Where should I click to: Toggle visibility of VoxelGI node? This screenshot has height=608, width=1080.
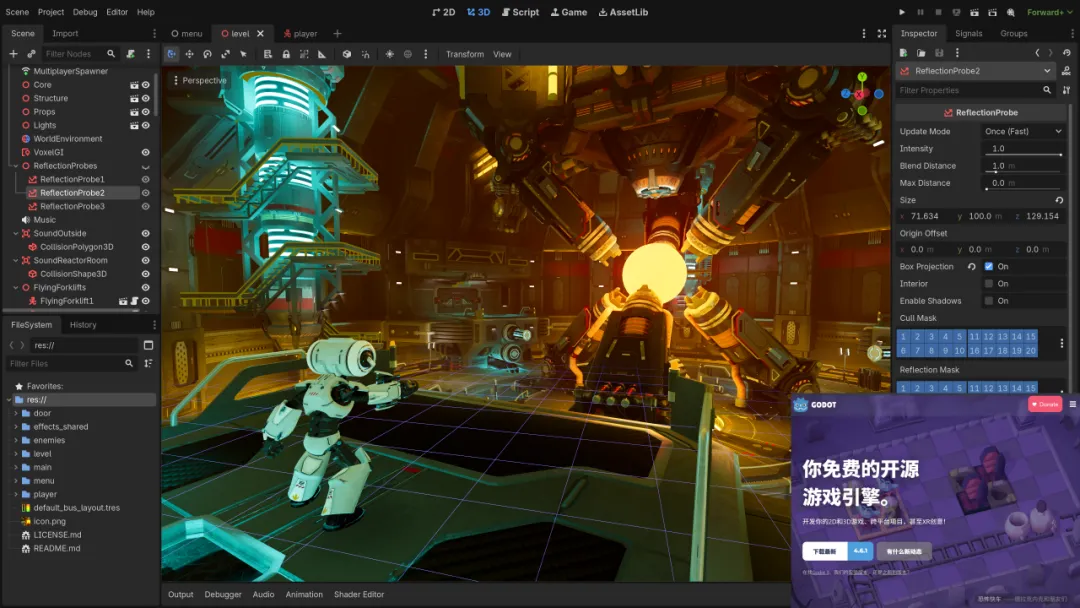click(x=145, y=152)
